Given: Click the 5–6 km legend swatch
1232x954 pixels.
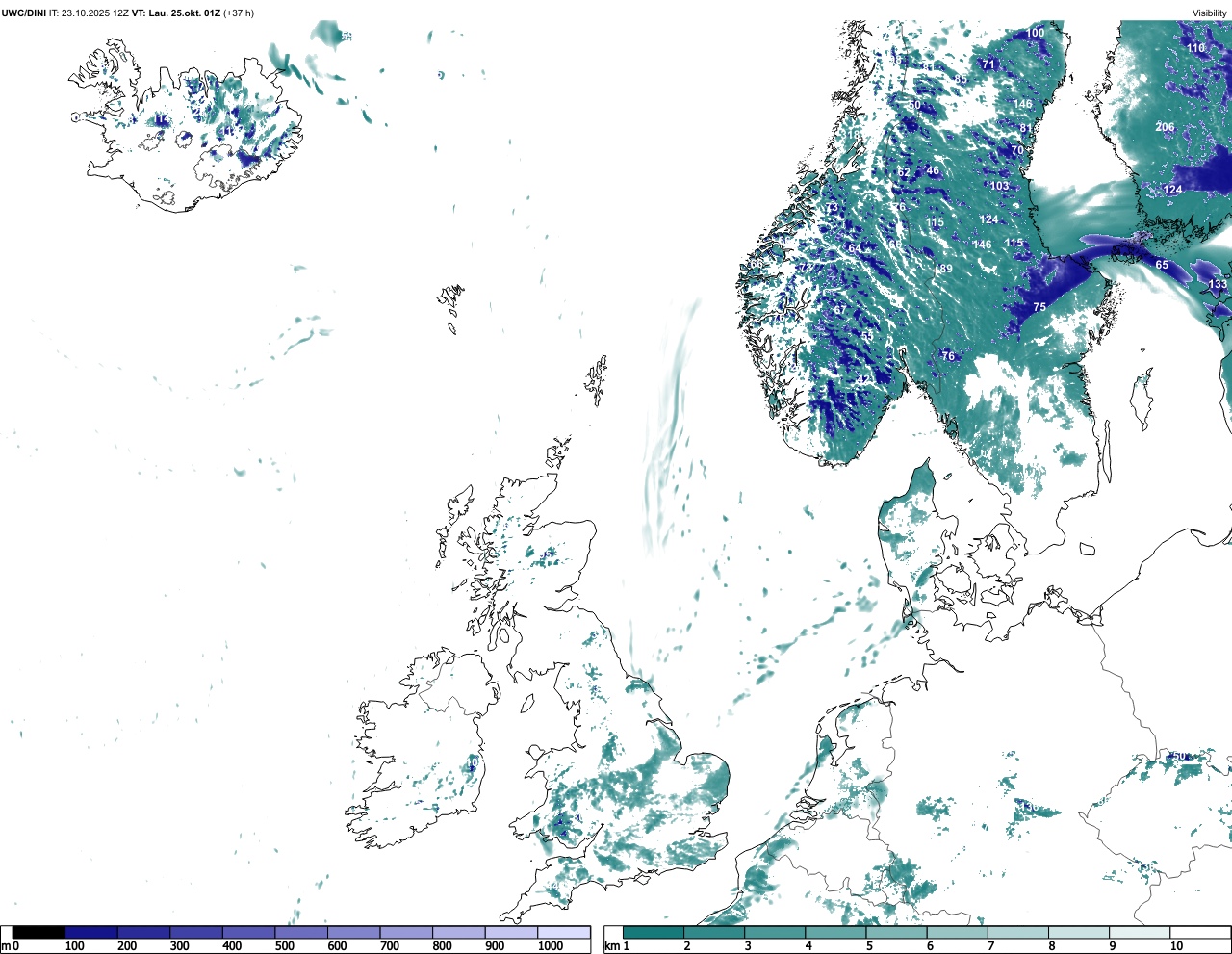Looking at the screenshot, I should tap(896, 932).
